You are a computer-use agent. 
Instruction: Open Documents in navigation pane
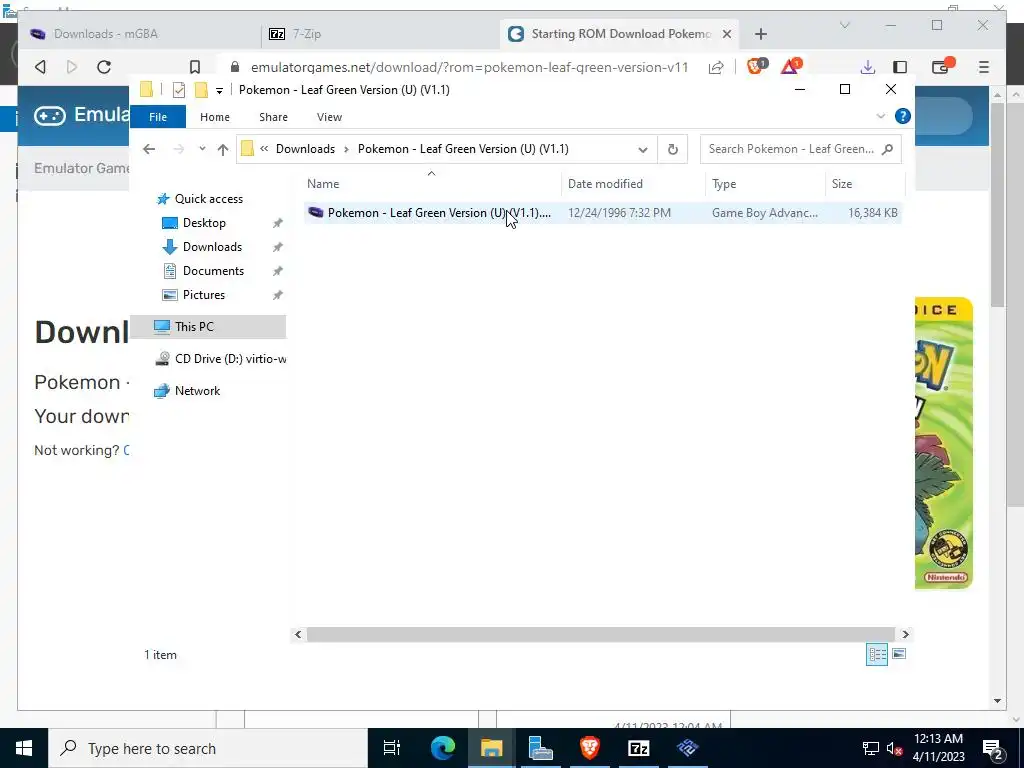coord(214,270)
